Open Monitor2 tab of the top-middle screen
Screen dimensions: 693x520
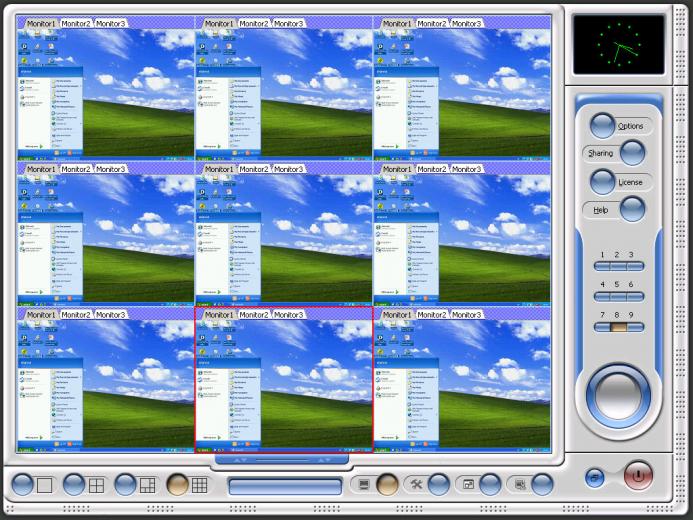click(x=254, y=23)
